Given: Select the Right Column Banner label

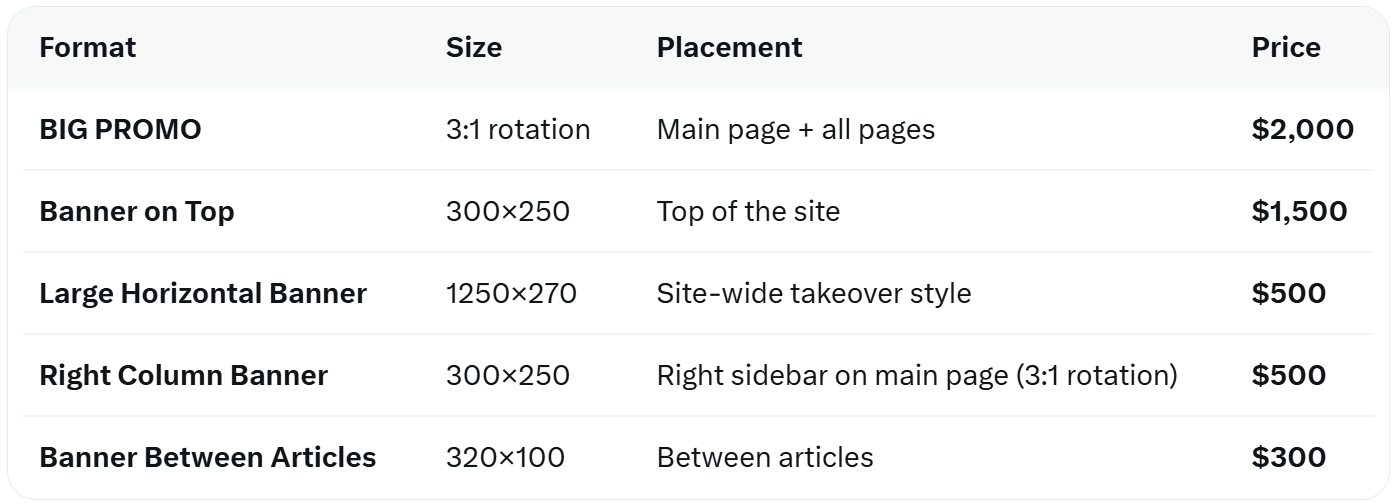Looking at the screenshot, I should 184,375.
